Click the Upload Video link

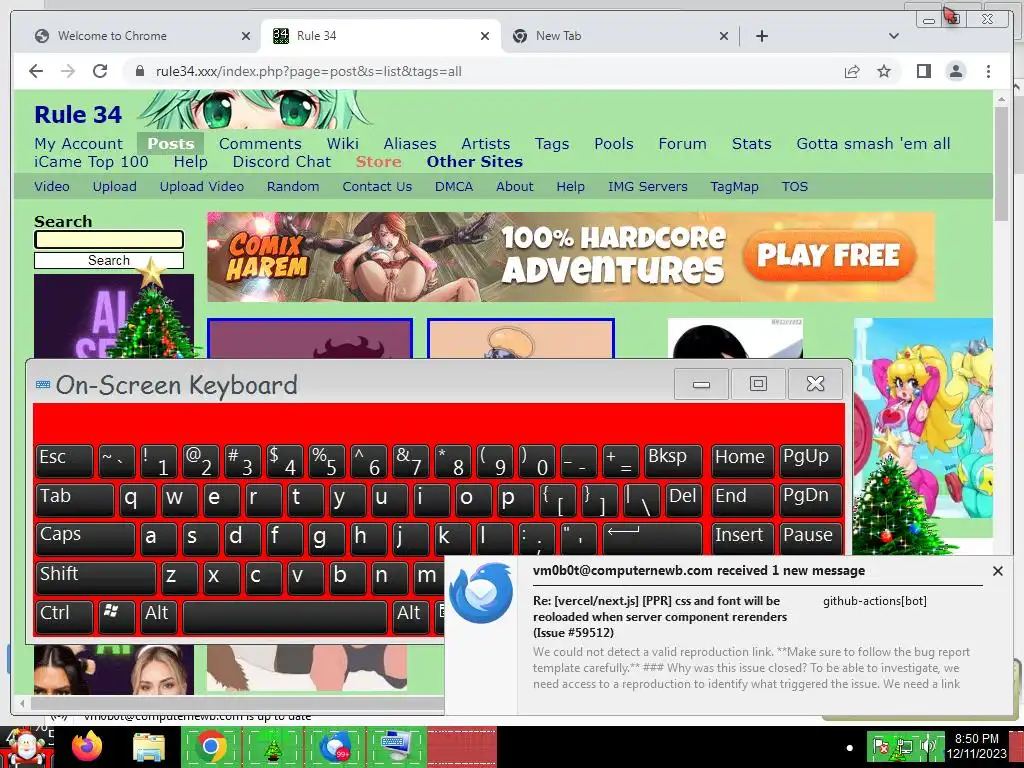(x=202, y=187)
